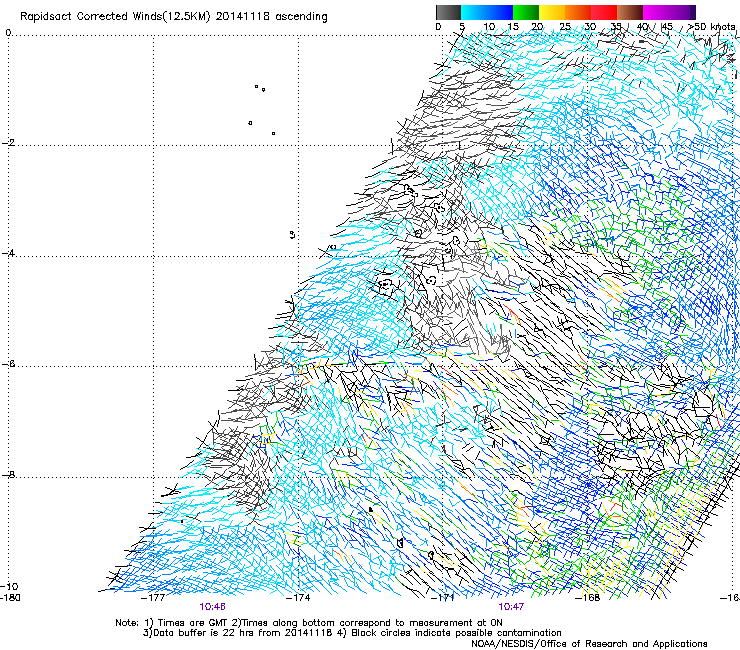Click the '30' label under the color scale

590,27
